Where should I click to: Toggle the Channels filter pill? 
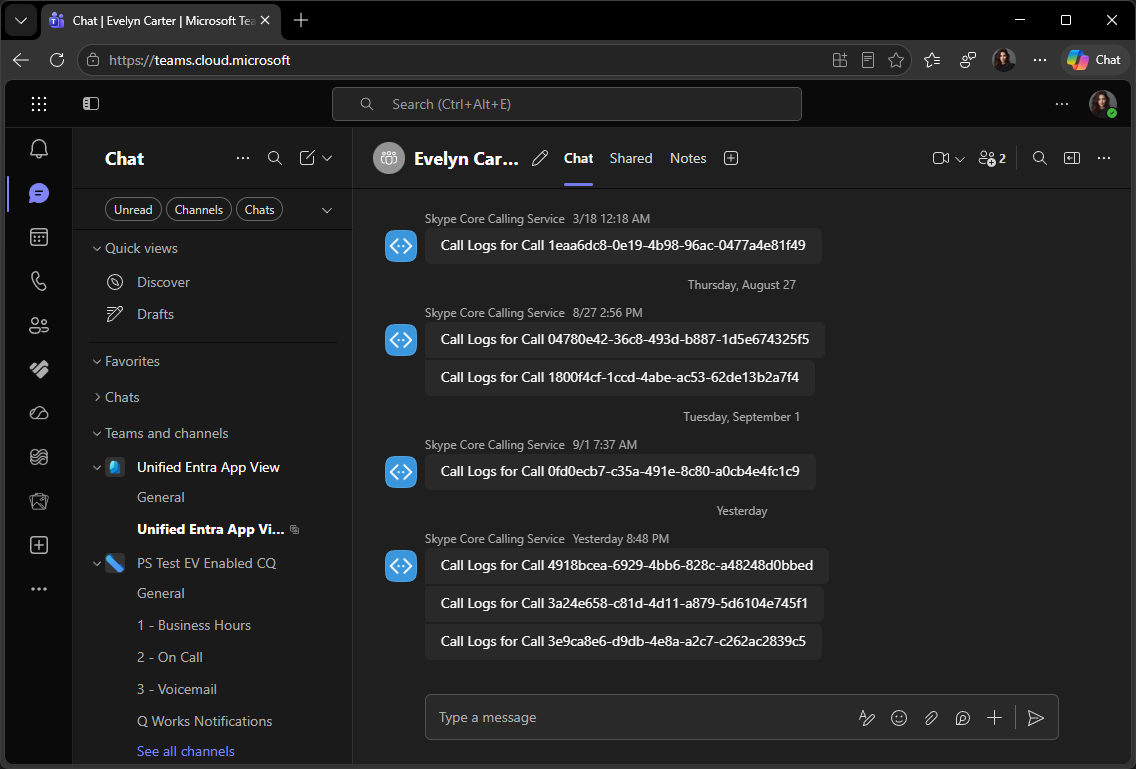point(199,209)
